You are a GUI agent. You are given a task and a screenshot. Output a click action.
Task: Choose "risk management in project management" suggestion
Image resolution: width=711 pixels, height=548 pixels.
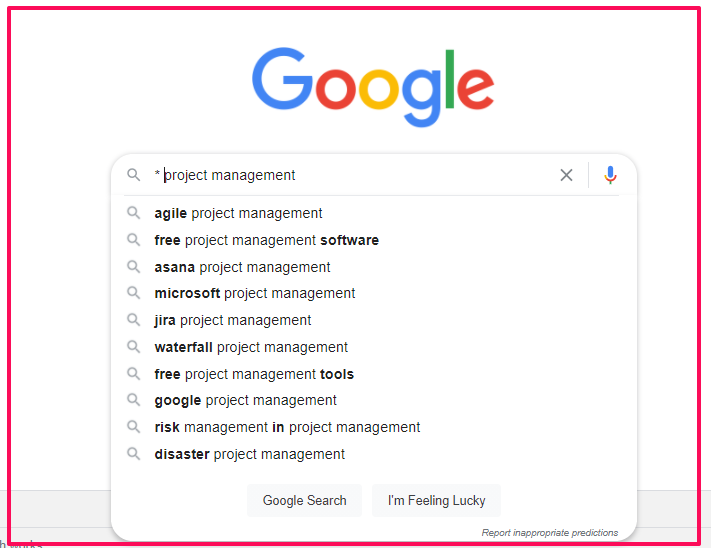(287, 427)
